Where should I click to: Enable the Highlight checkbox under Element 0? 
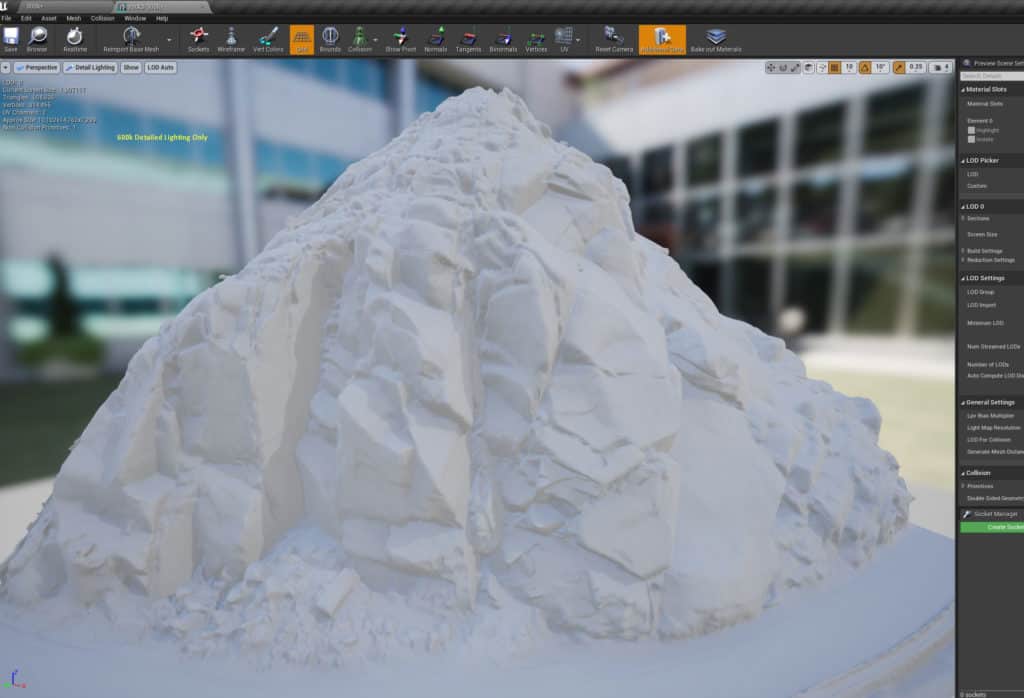pos(971,131)
